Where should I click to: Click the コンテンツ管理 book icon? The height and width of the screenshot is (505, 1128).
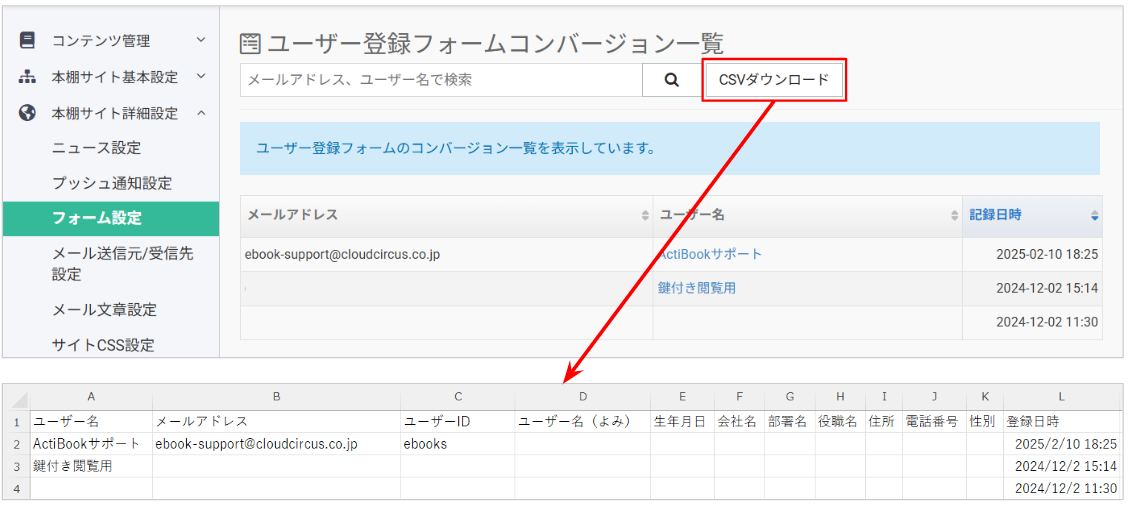pos(27,40)
